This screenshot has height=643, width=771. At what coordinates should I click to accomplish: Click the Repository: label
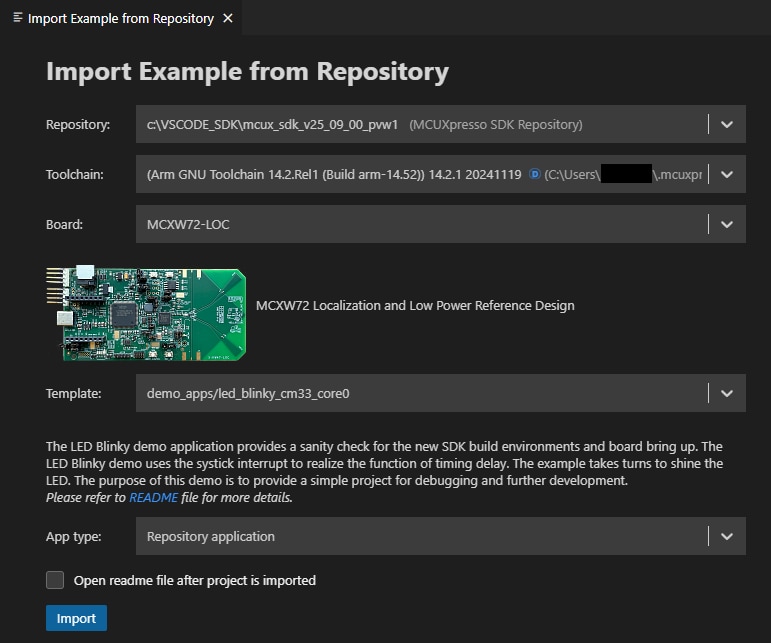(x=78, y=125)
